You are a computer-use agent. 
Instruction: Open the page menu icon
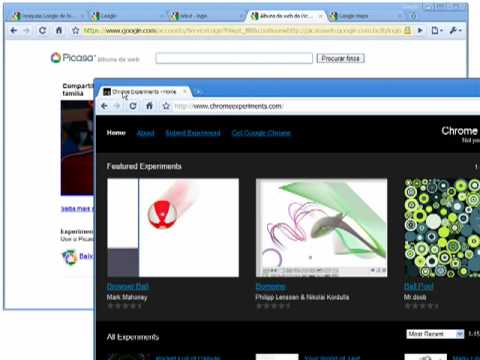pyautogui.click(x=437, y=30)
